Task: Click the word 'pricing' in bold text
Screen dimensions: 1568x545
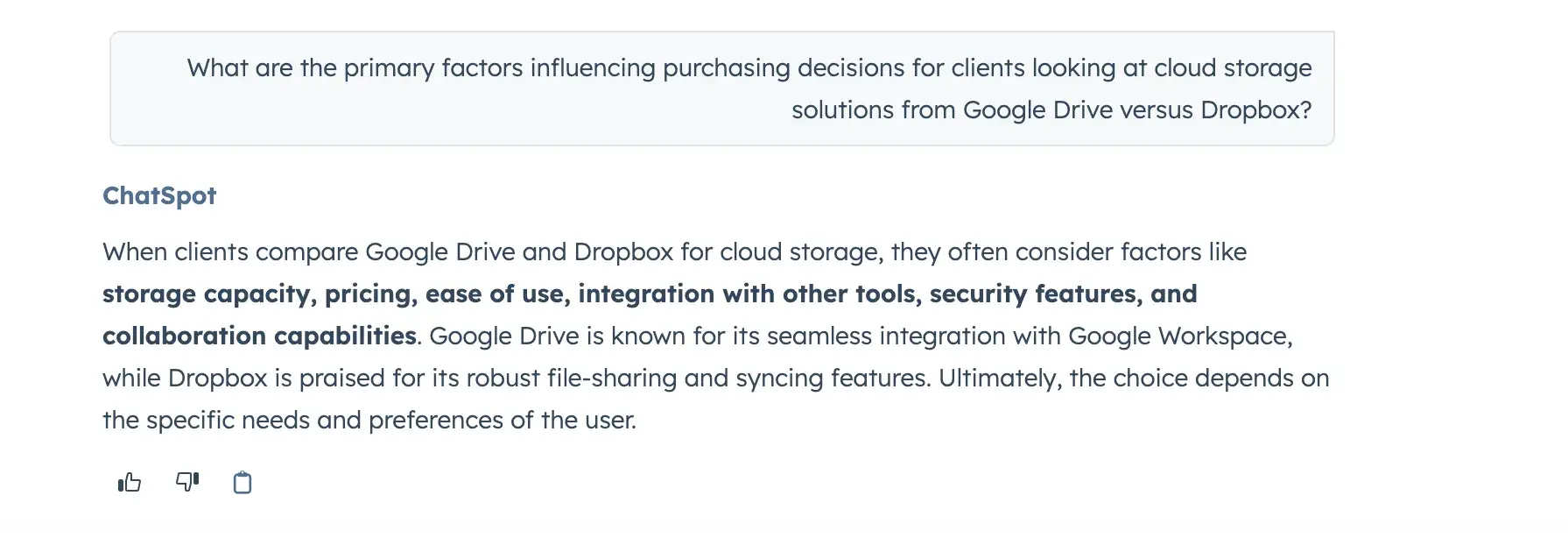Action: (x=369, y=294)
